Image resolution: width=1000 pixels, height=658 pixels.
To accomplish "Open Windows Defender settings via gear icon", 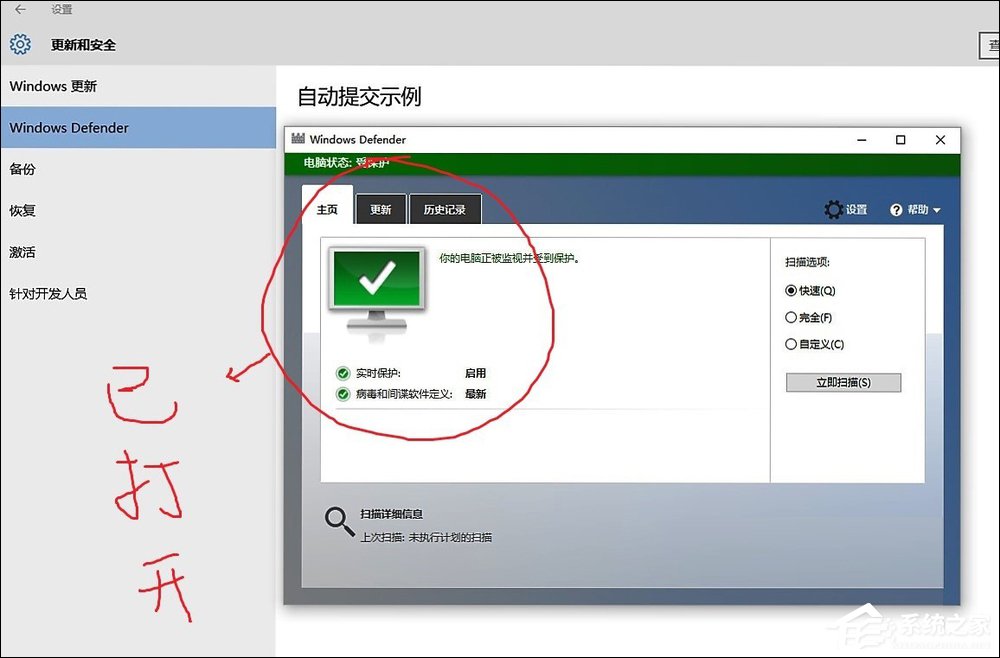I will 835,210.
